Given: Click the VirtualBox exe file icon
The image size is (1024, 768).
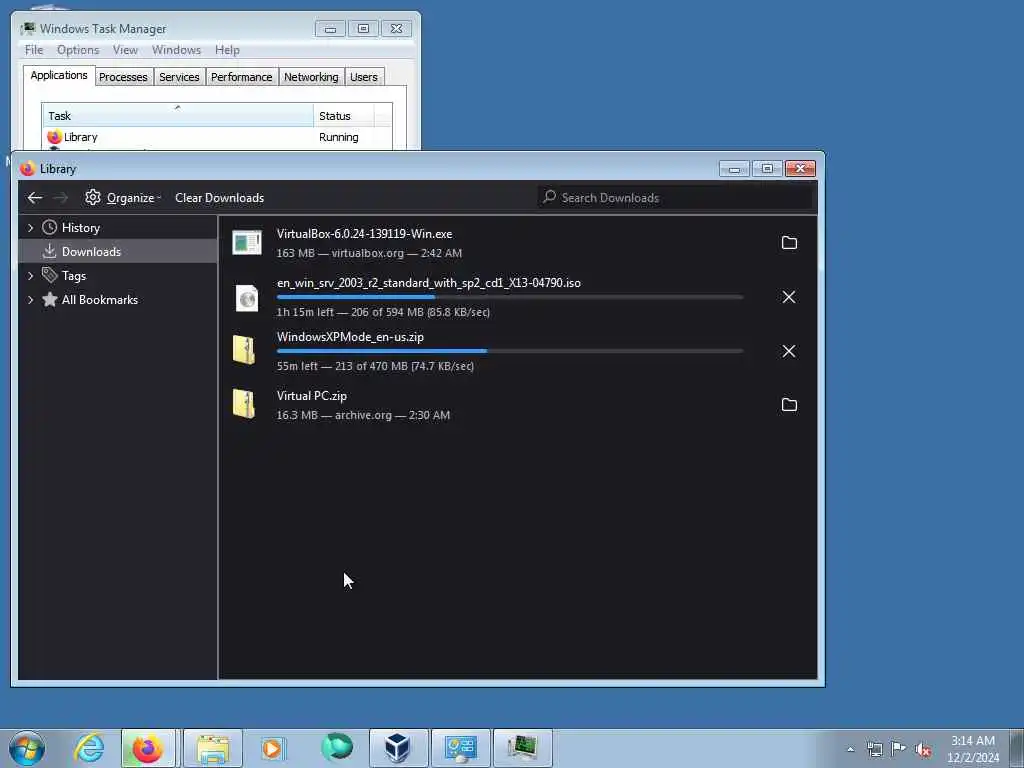Looking at the screenshot, I should (x=247, y=243).
